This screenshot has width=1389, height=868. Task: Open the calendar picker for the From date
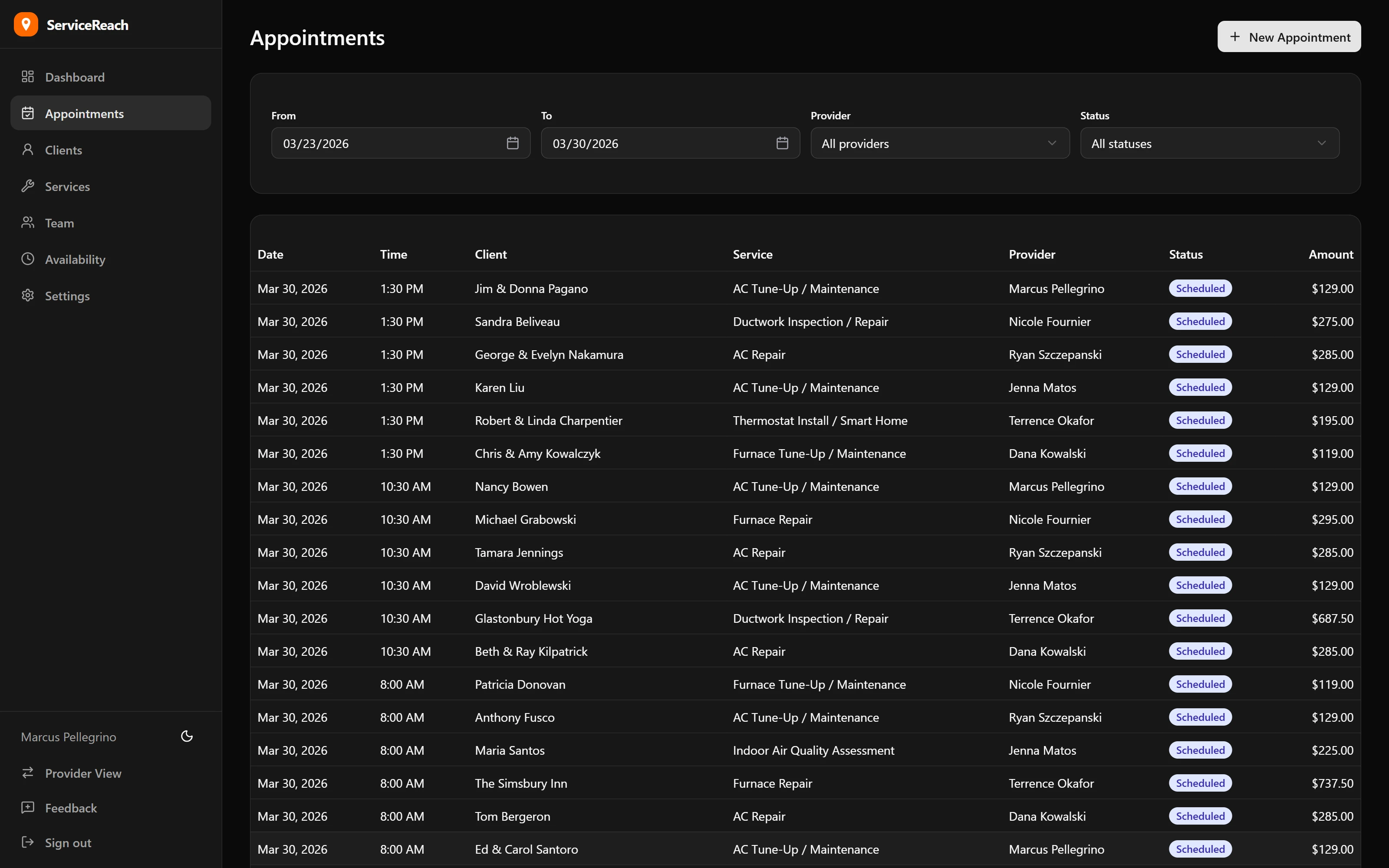(512, 143)
